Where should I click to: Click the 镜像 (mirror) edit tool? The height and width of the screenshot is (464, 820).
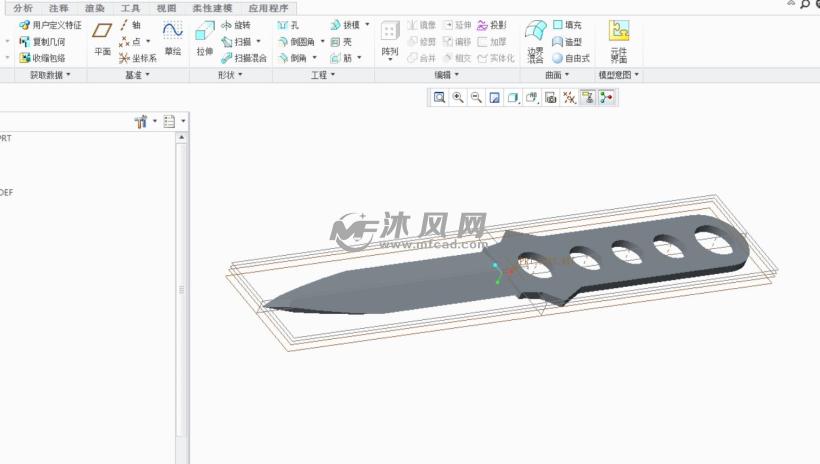(422, 25)
